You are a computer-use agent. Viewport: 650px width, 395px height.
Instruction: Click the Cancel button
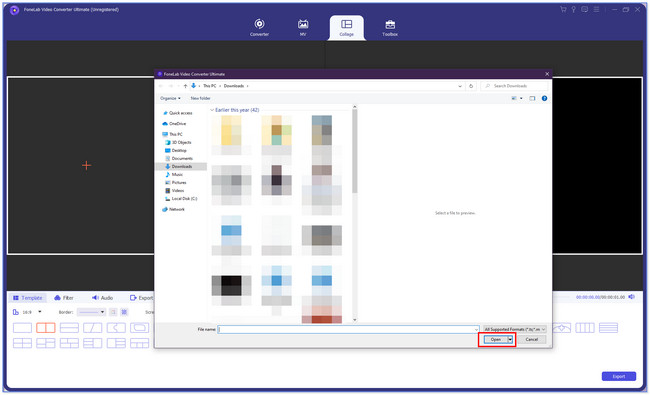click(531, 339)
